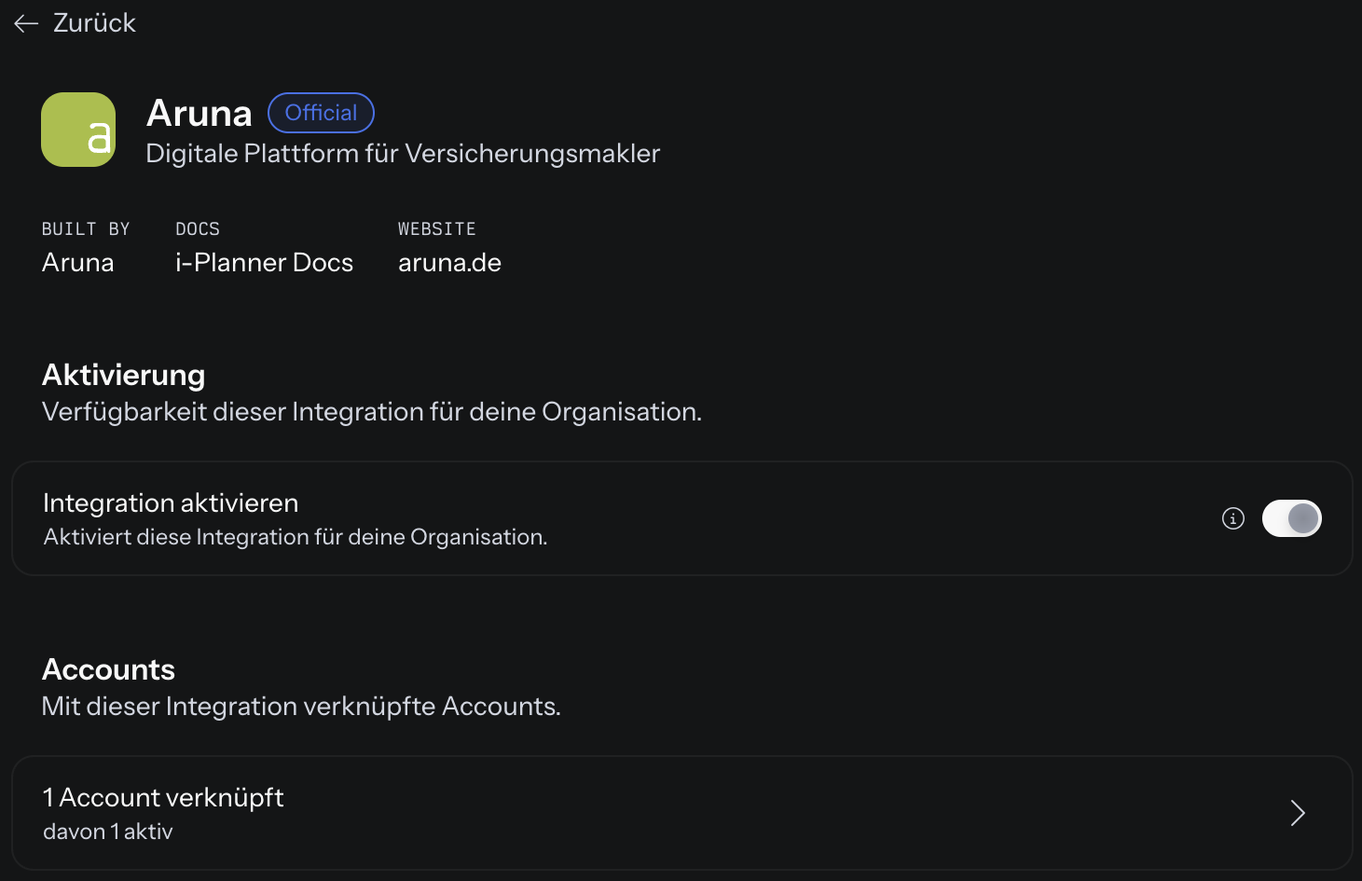Viewport: 1362px width, 881px height.
Task: Click 'Aktiviert diese Integration für deine Organisation' text
Action: (296, 537)
